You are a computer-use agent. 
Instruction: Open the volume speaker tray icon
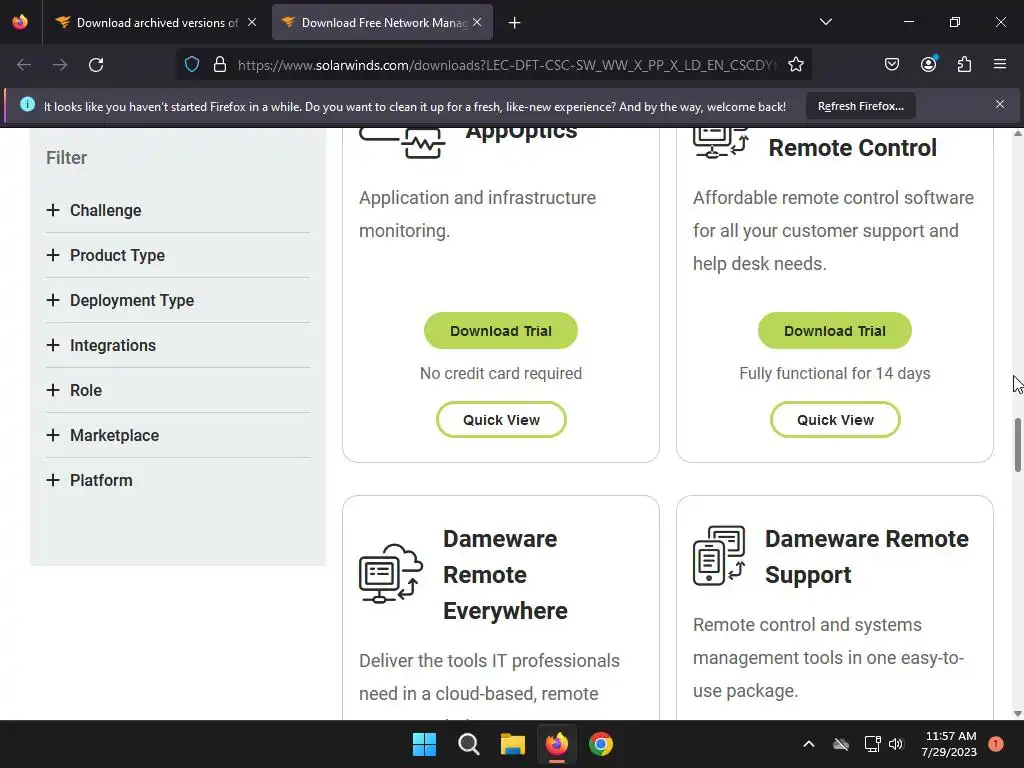click(896, 744)
